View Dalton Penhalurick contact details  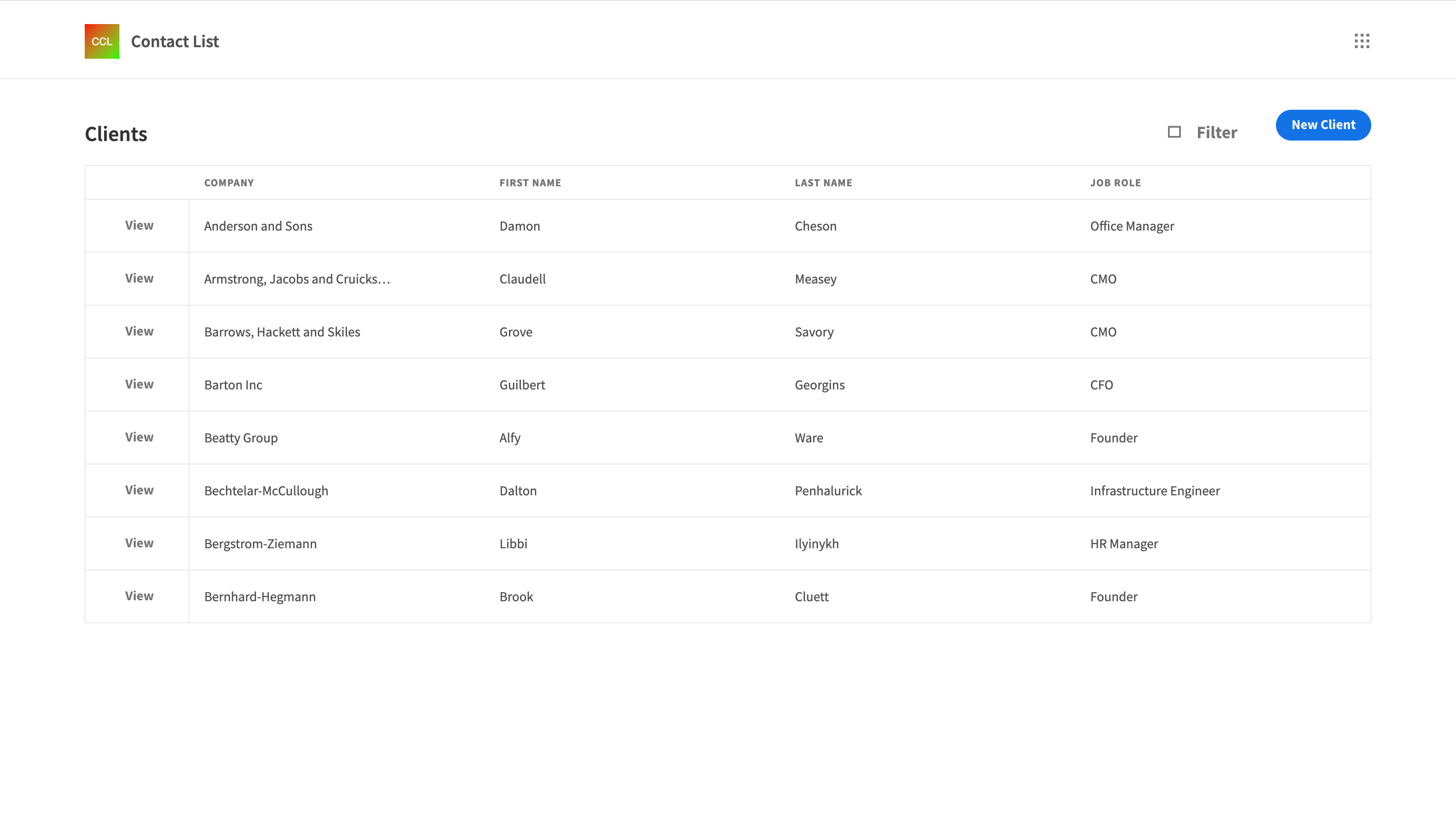138,490
